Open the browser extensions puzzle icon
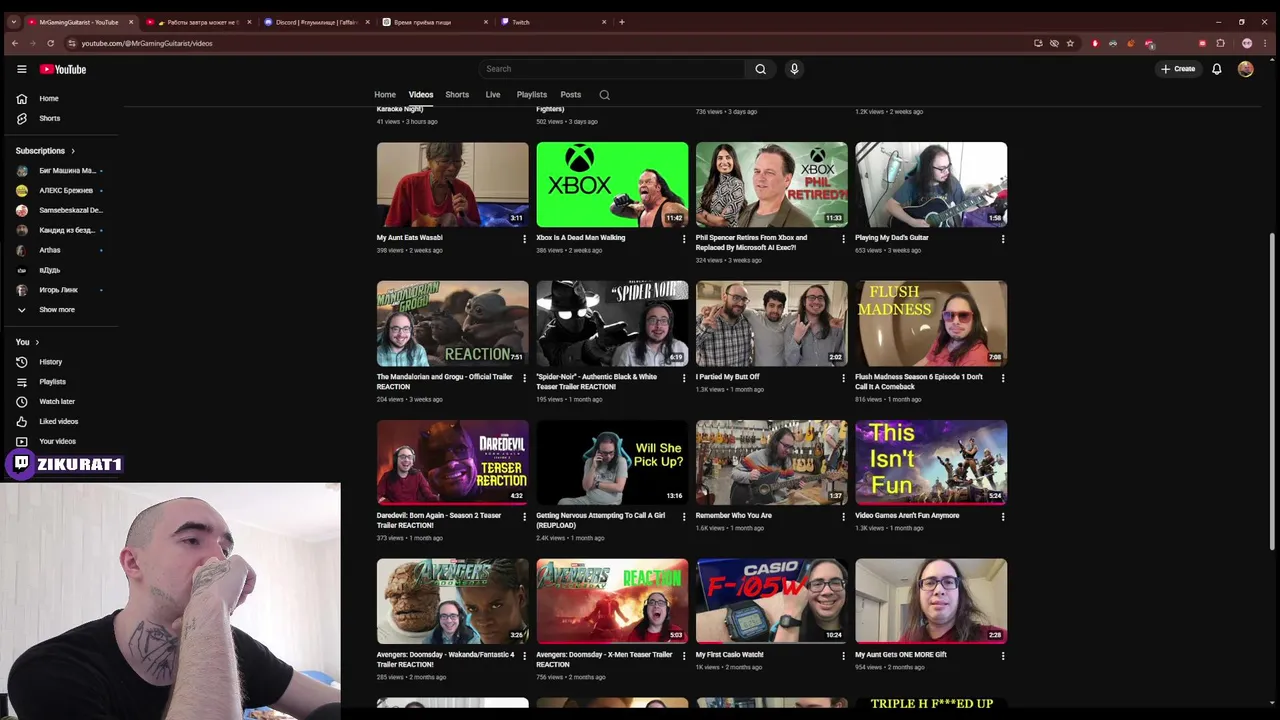Image resolution: width=1280 pixels, height=720 pixels. 1220,43
